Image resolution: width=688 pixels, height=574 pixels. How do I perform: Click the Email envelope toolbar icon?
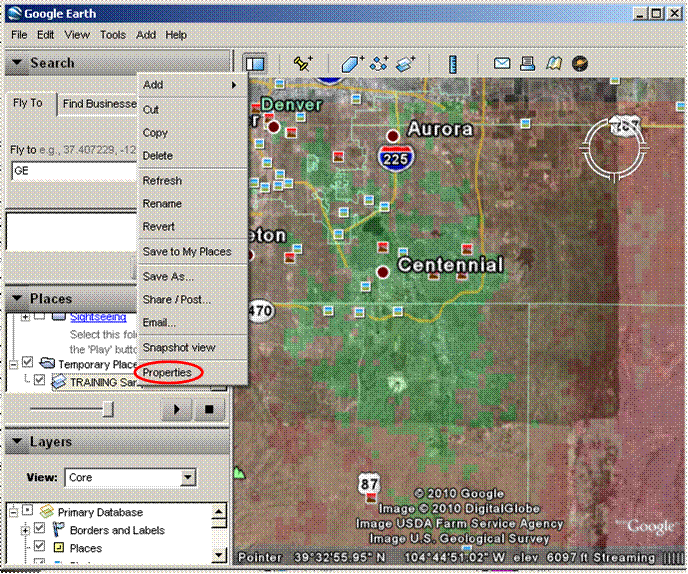pos(502,64)
